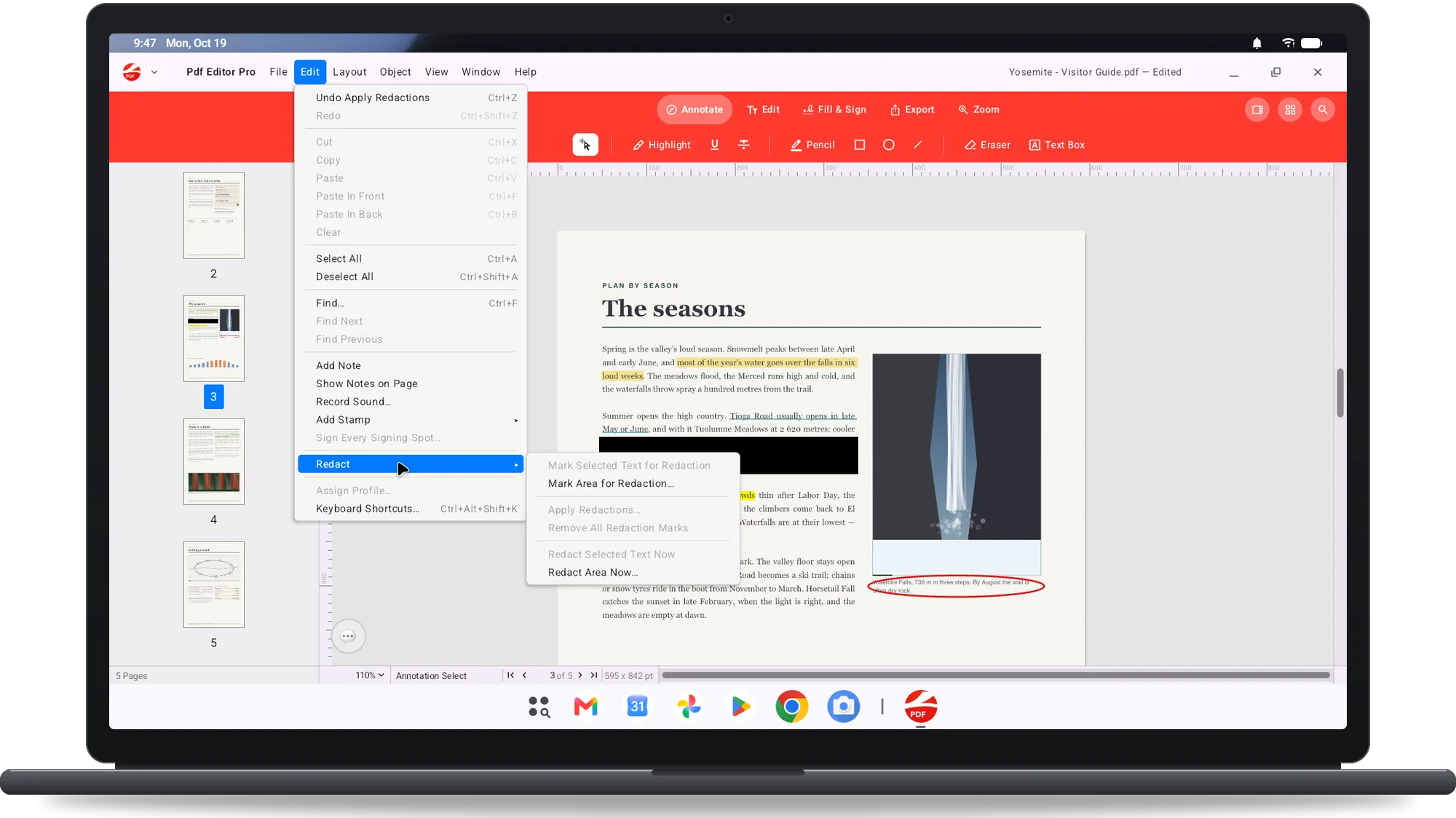This screenshot has height=818, width=1456.
Task: Pick the Pencil drawing tool
Action: coord(812,145)
